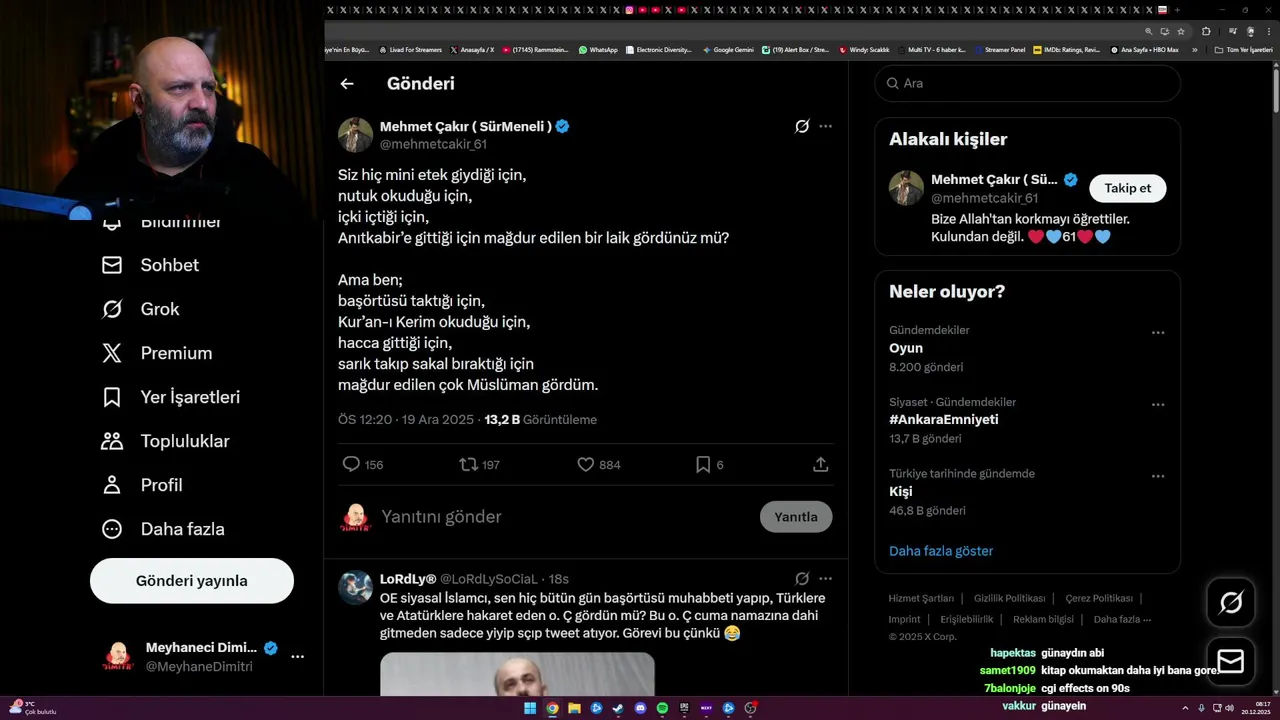Like the post with 884 likes

tap(586, 464)
